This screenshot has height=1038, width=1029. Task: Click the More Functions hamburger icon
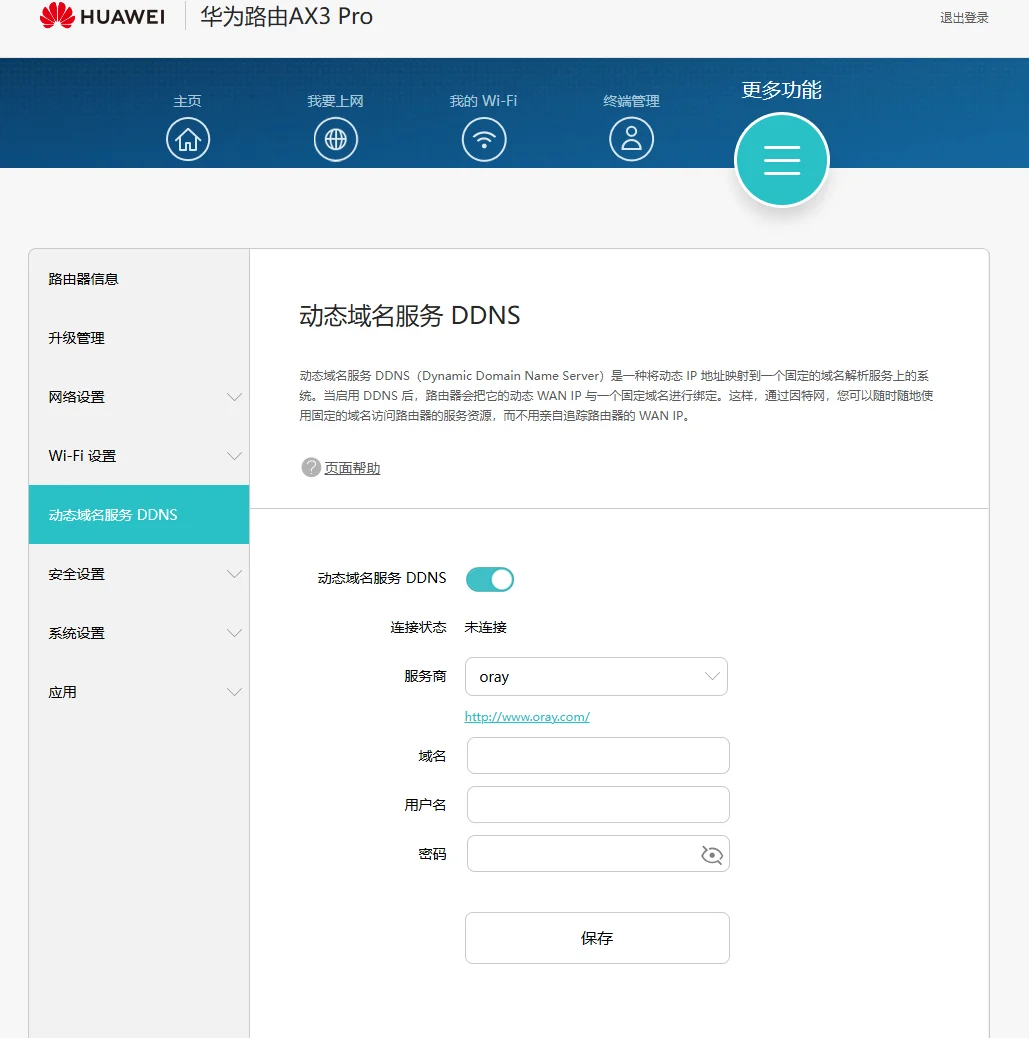(x=782, y=160)
